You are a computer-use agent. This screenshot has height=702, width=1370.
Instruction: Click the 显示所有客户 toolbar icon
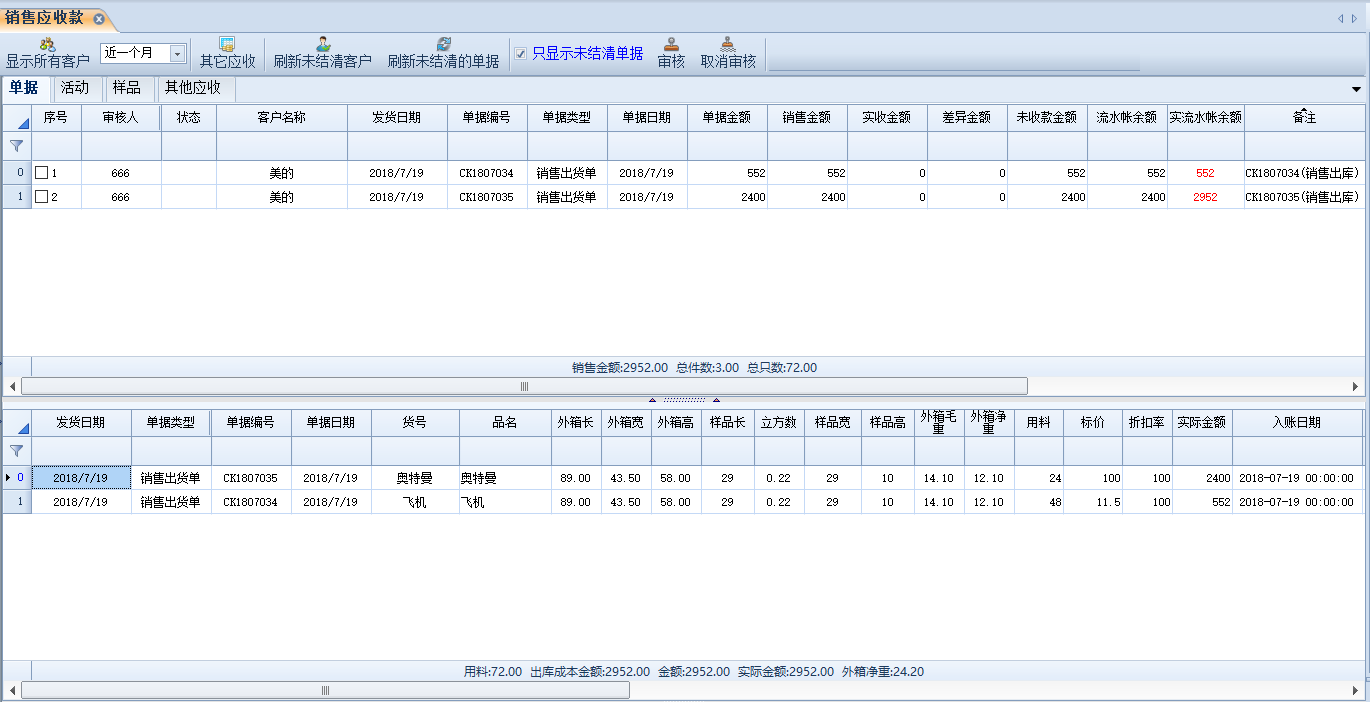tap(47, 45)
